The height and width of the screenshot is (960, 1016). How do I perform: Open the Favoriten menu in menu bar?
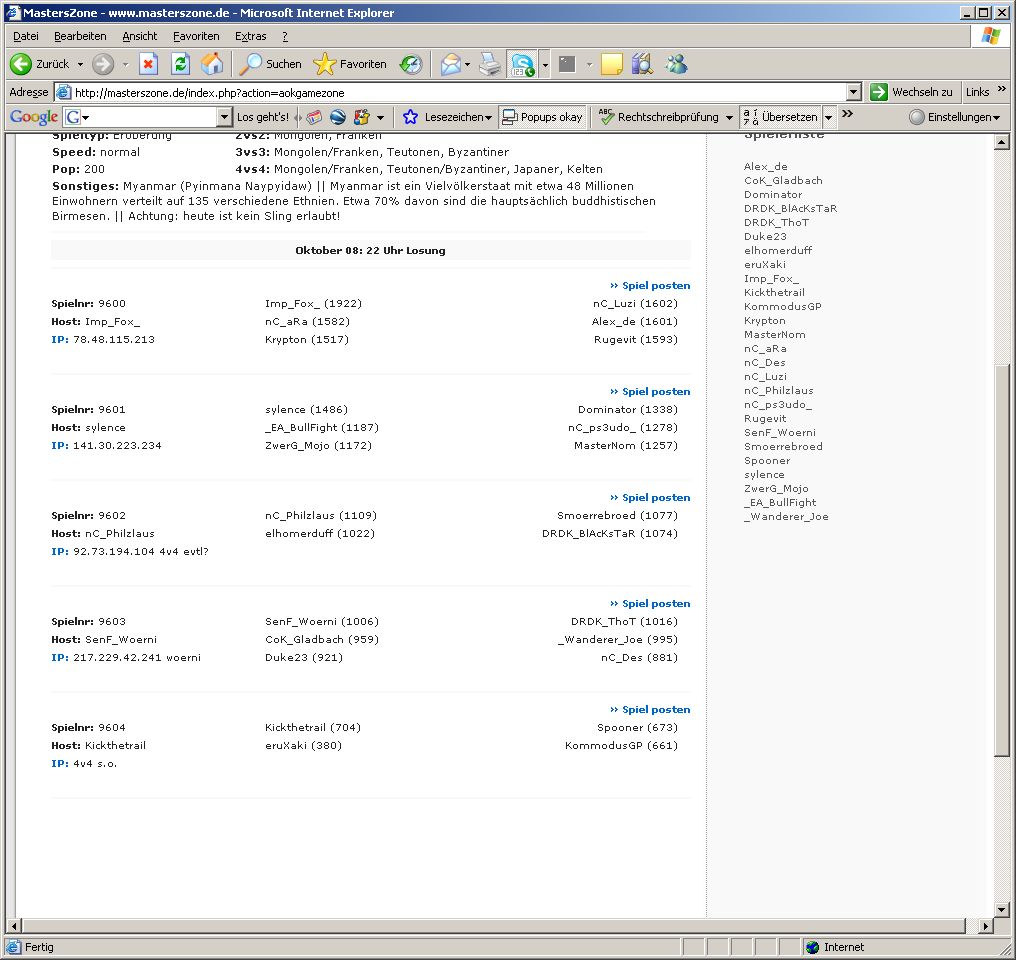point(196,36)
